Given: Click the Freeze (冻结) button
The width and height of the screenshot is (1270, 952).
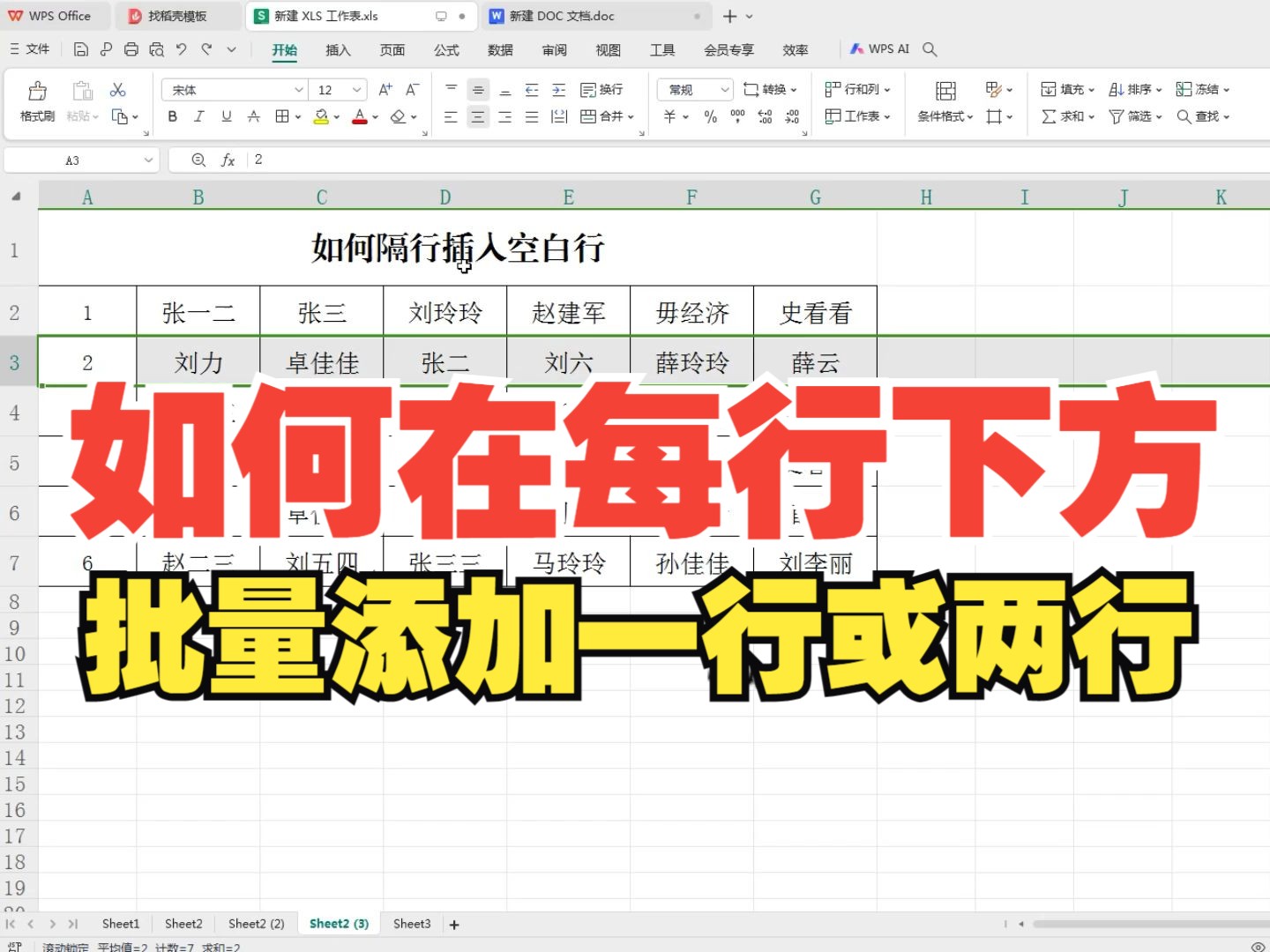Looking at the screenshot, I should point(1203,90).
